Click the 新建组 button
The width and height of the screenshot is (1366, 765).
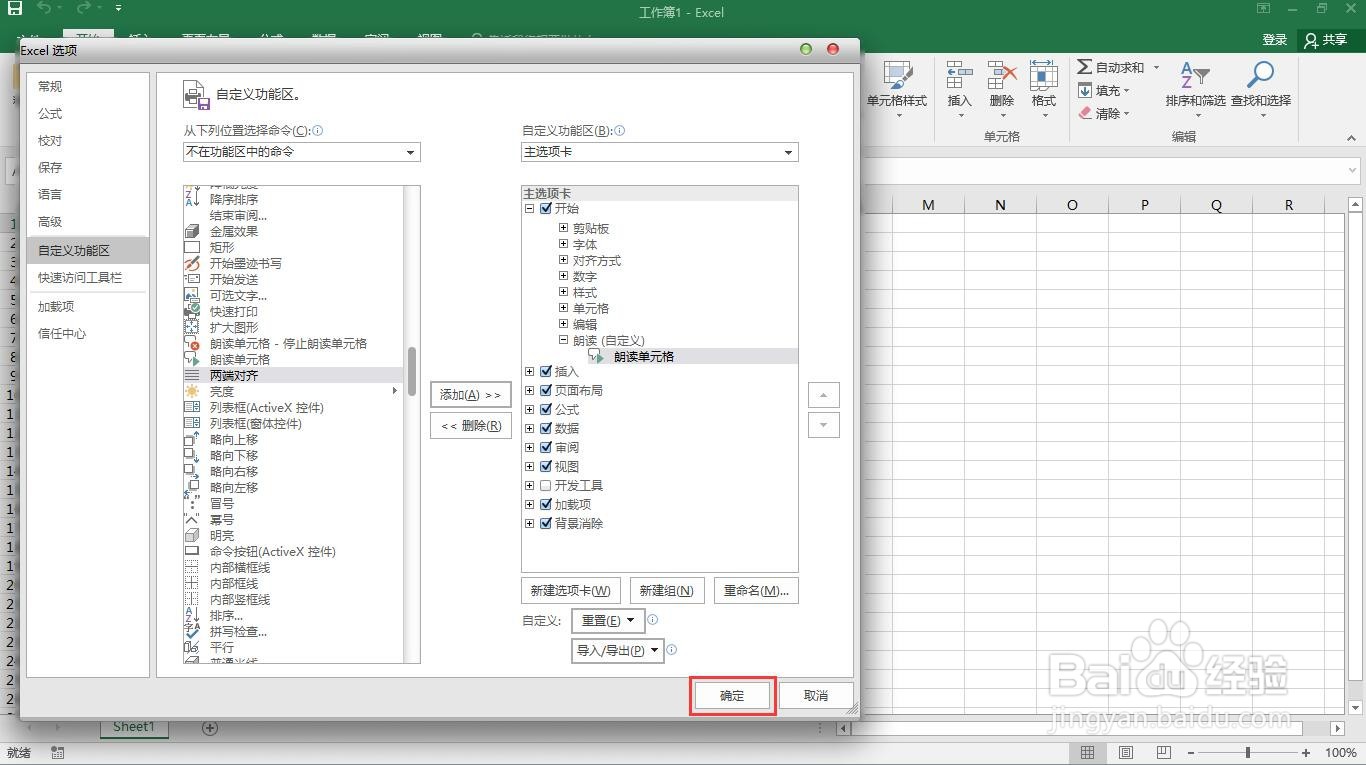tap(667, 591)
